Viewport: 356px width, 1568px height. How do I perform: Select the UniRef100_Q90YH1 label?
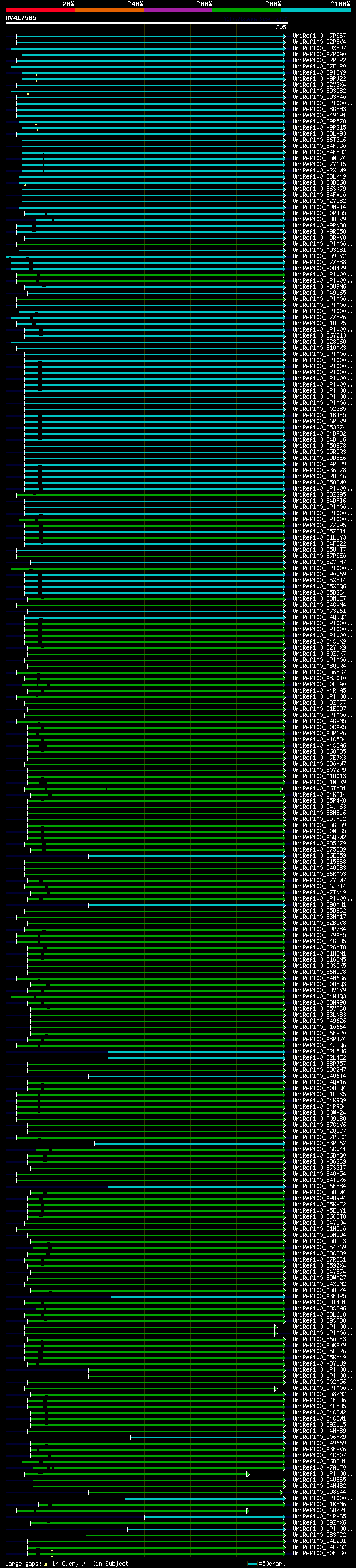click(319, 904)
